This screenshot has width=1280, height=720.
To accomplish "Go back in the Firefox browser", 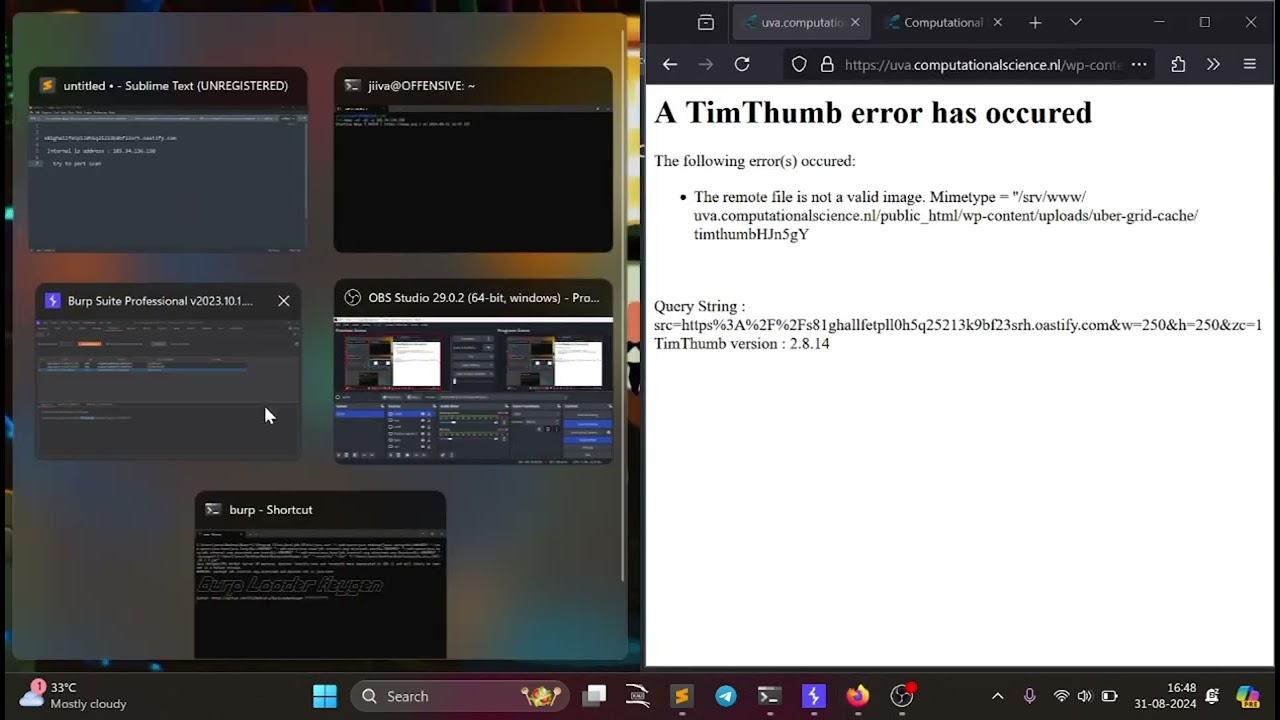I will pos(670,64).
